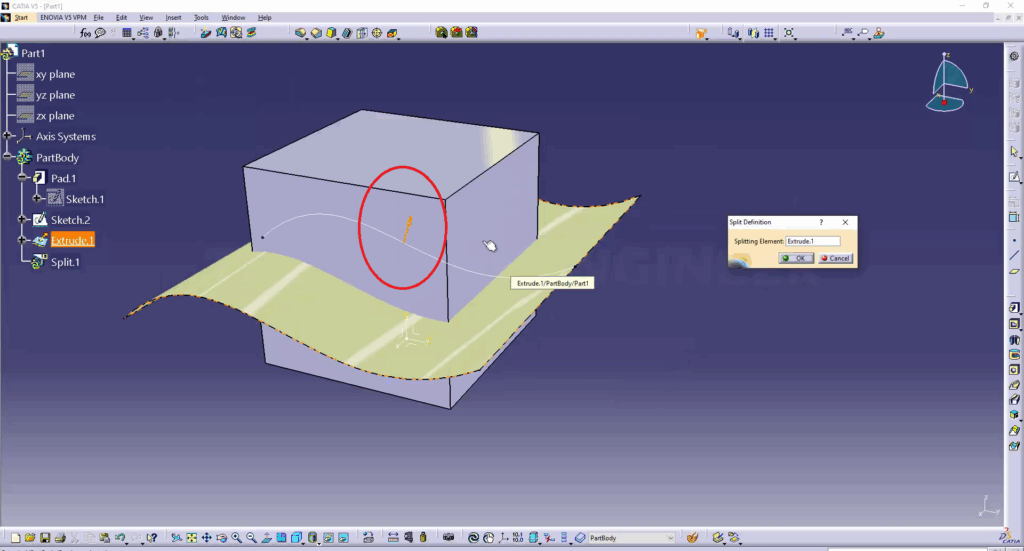Expand the Axis Systems node
Viewport: 1024px width, 551px height.
(8, 137)
